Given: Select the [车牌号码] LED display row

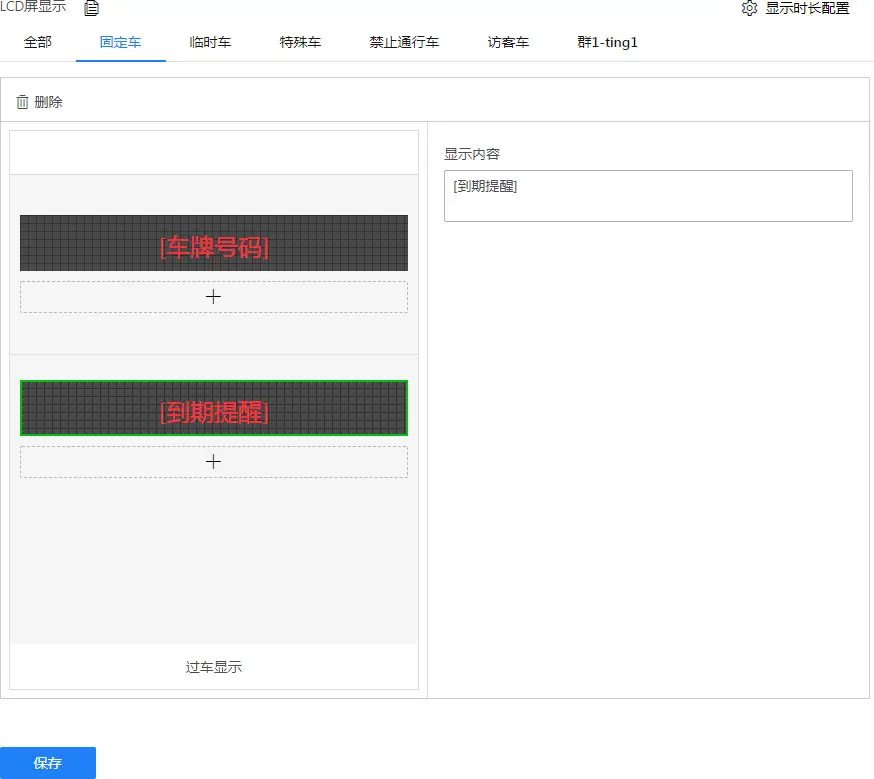Looking at the screenshot, I should tap(213, 243).
